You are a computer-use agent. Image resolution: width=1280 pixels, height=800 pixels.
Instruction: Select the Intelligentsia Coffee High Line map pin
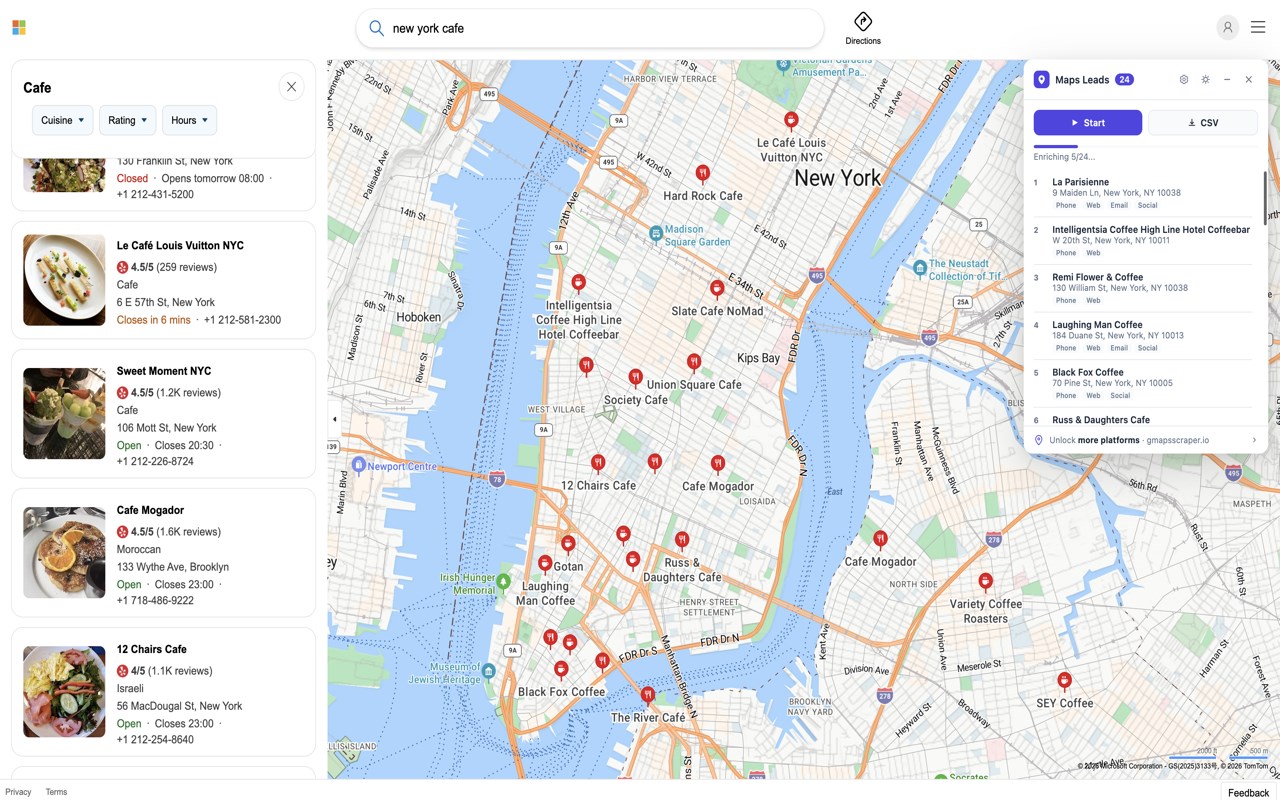click(x=578, y=284)
